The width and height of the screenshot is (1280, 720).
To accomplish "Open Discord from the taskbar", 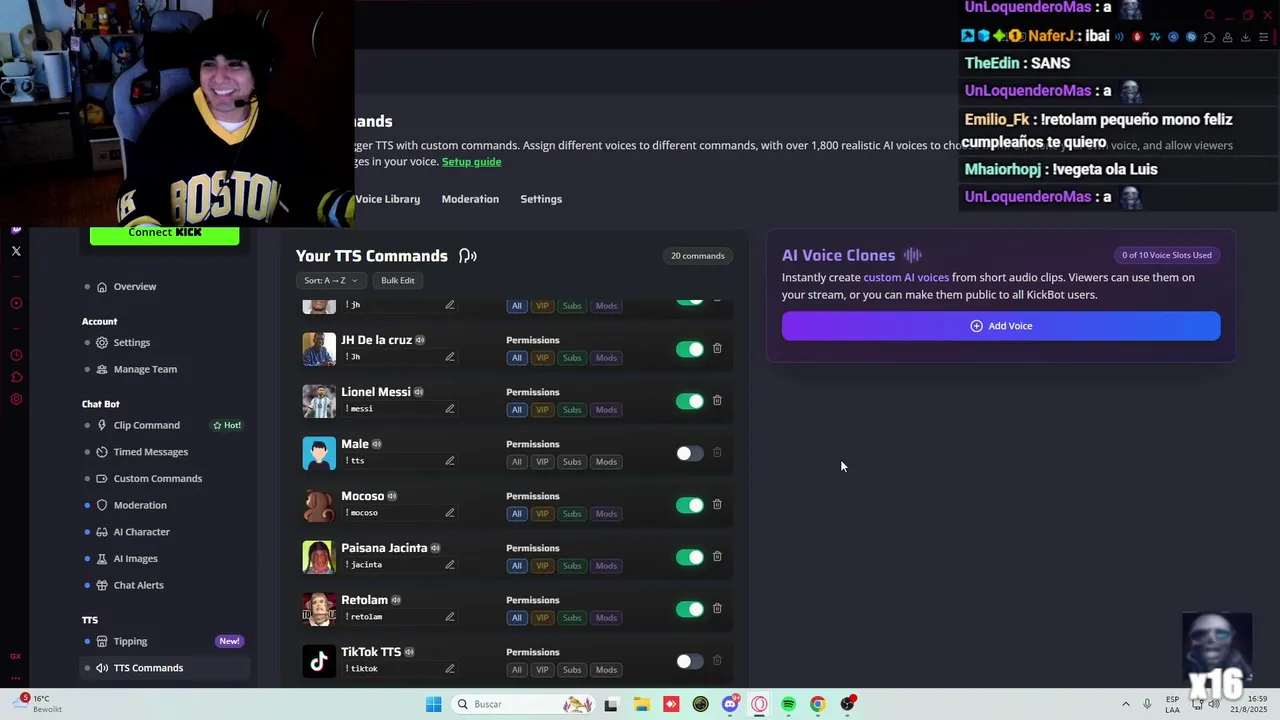I will 730,704.
